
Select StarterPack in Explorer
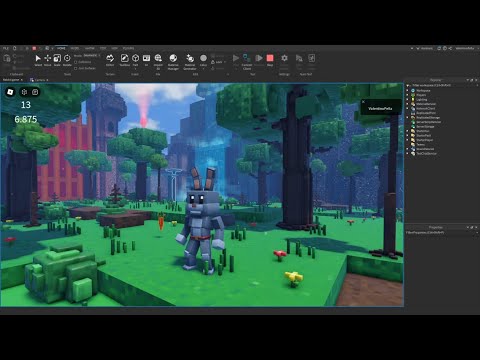pos(424,135)
